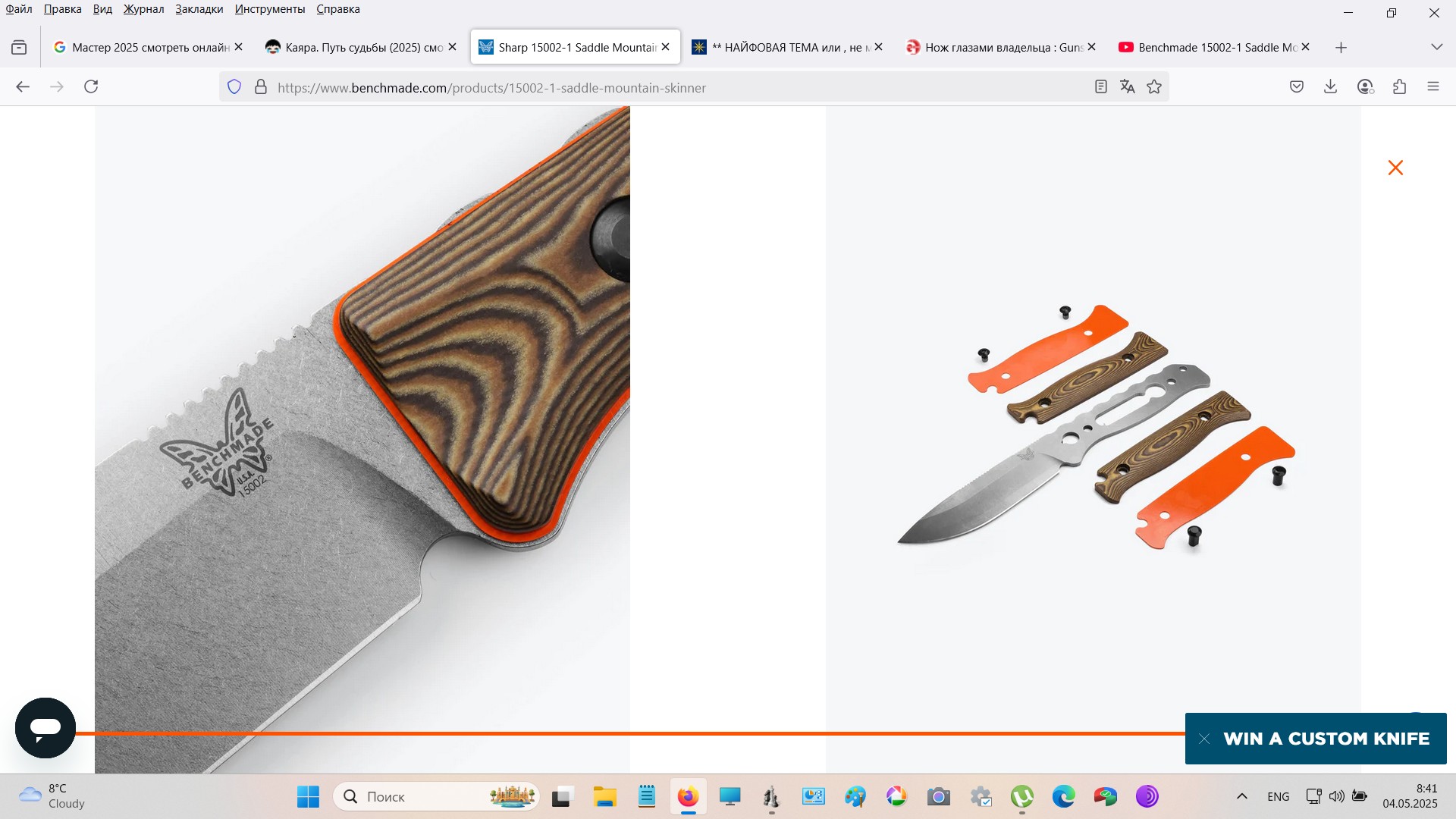Image resolution: width=1456 pixels, height=819 pixels.
Task: Open the Firefox account icon
Action: point(1365,86)
